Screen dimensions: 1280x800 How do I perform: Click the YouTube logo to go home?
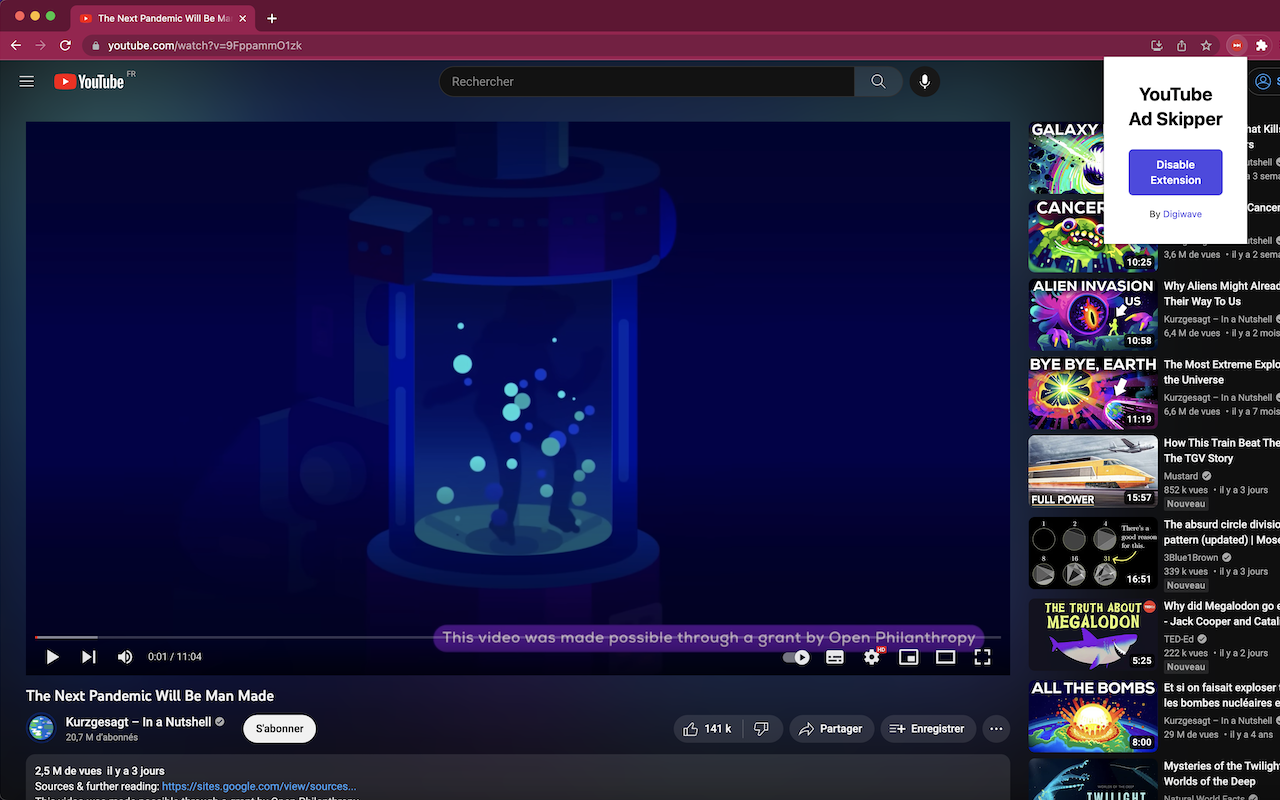88,81
